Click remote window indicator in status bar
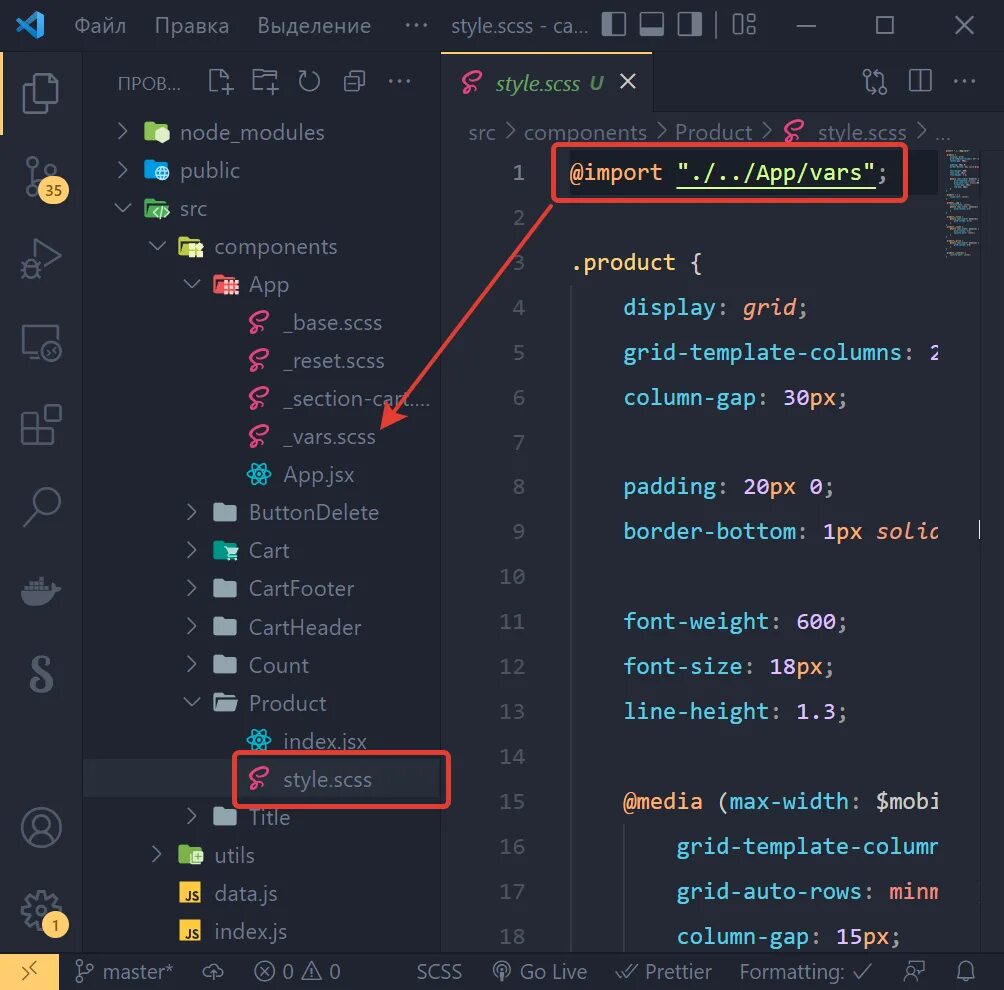 pos(29,971)
